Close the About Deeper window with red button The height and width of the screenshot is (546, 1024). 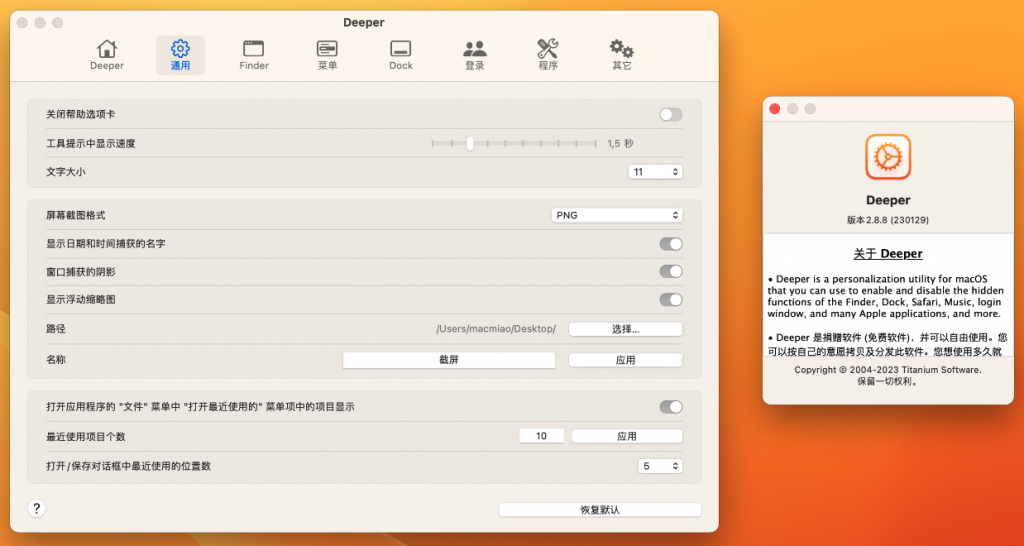pyautogui.click(x=775, y=109)
